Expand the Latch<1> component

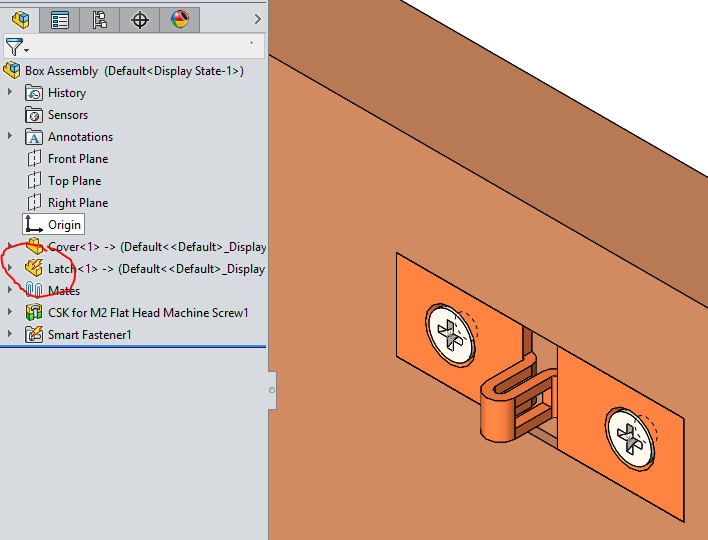click(x=10, y=268)
